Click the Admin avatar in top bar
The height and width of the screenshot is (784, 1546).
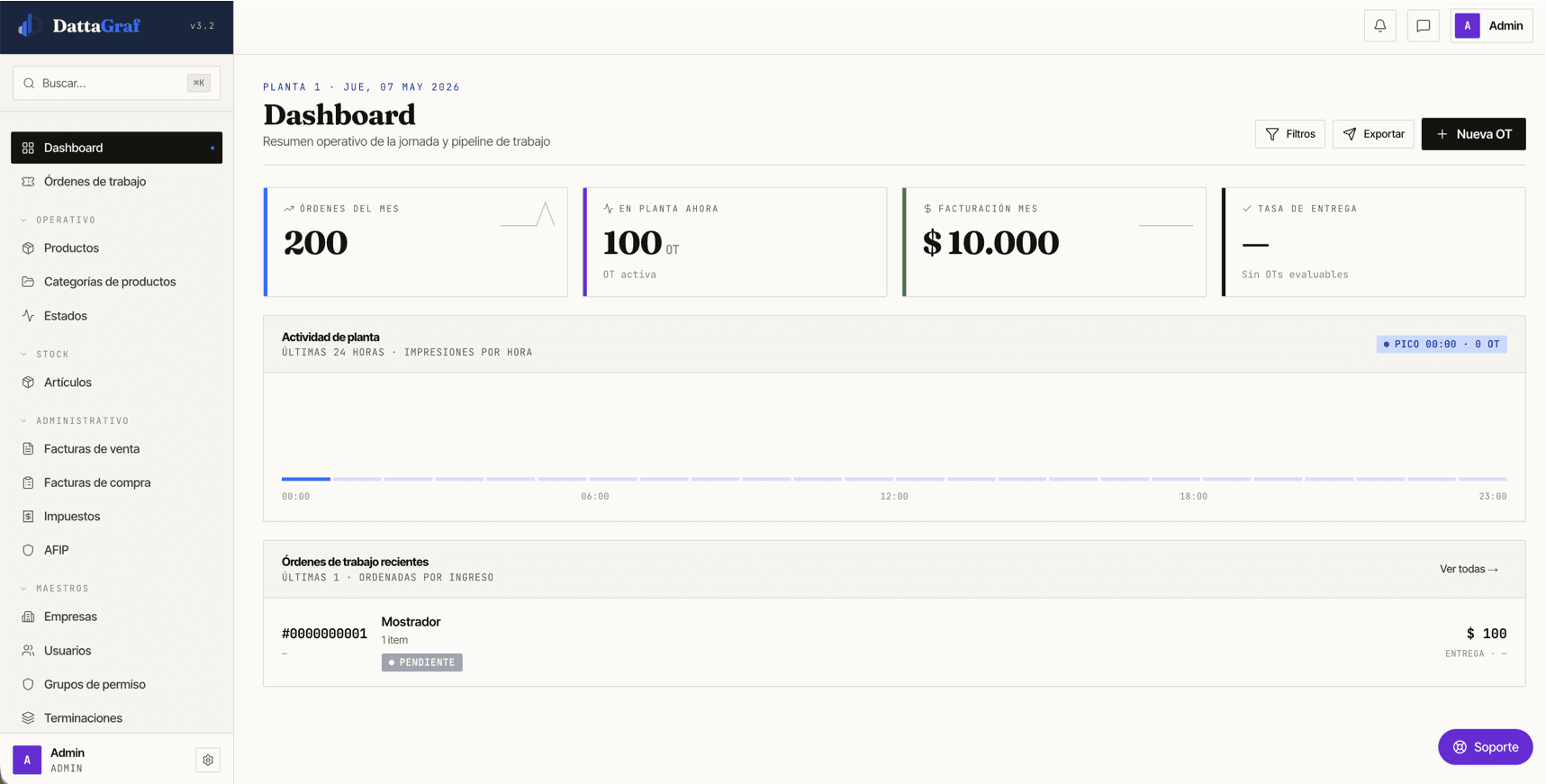coord(1467,26)
